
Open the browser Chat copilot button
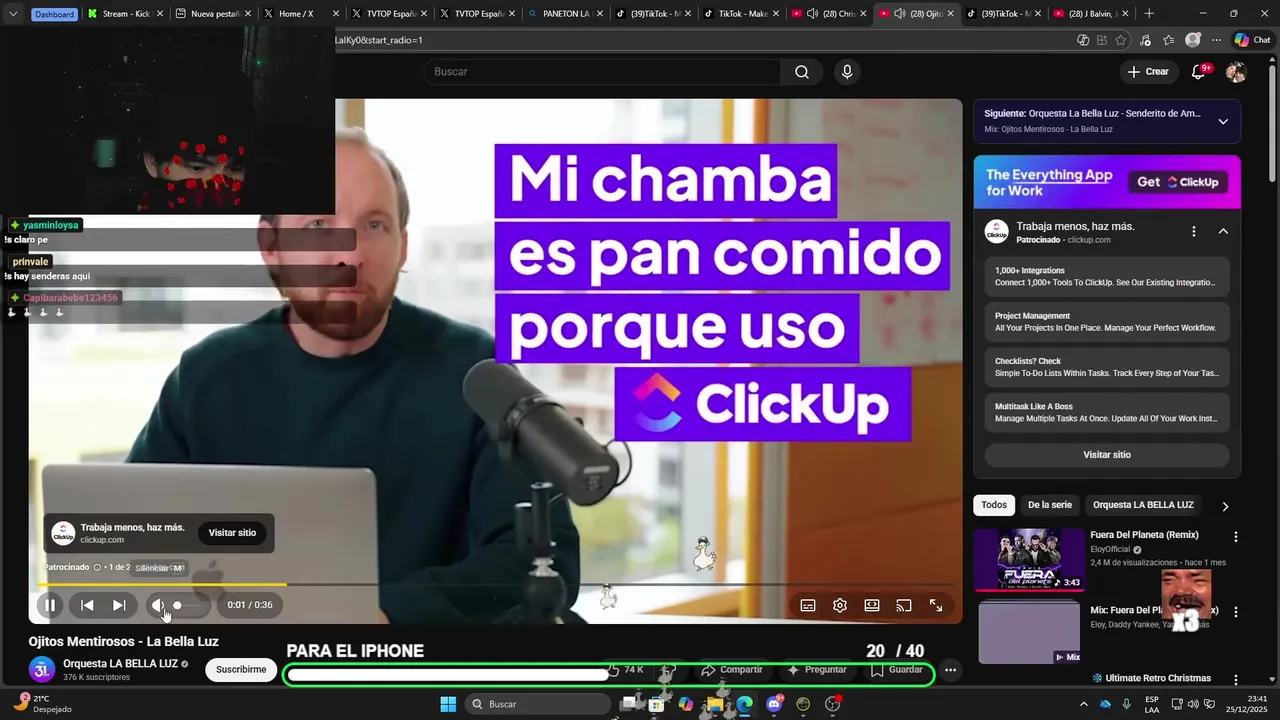(1252, 40)
